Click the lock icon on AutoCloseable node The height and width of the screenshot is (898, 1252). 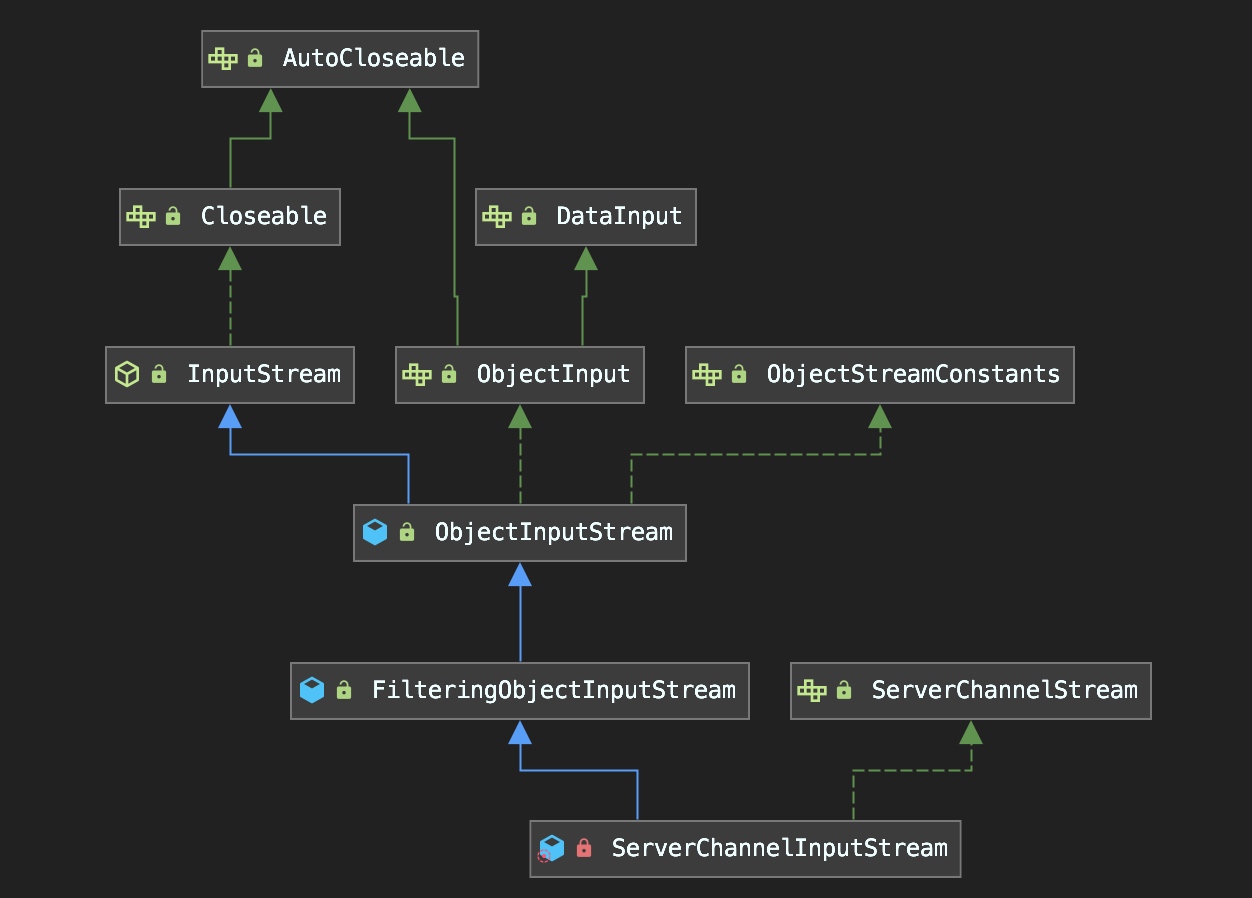255,58
